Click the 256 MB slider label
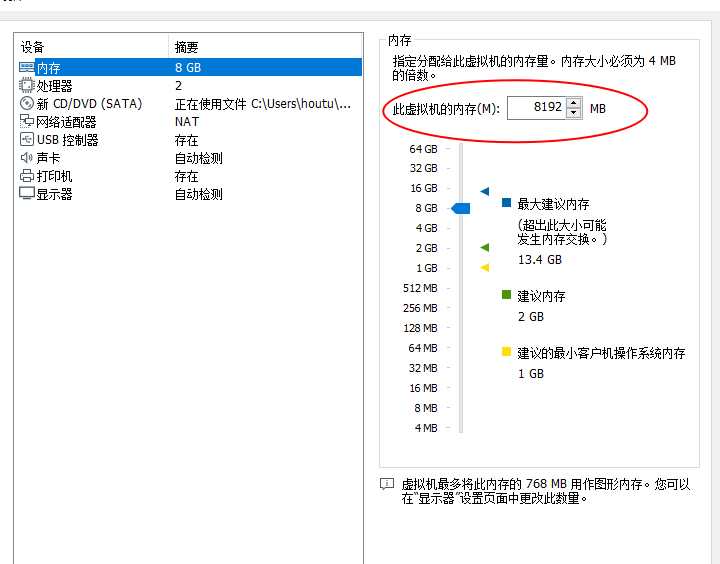The height and width of the screenshot is (564, 720). pos(420,308)
